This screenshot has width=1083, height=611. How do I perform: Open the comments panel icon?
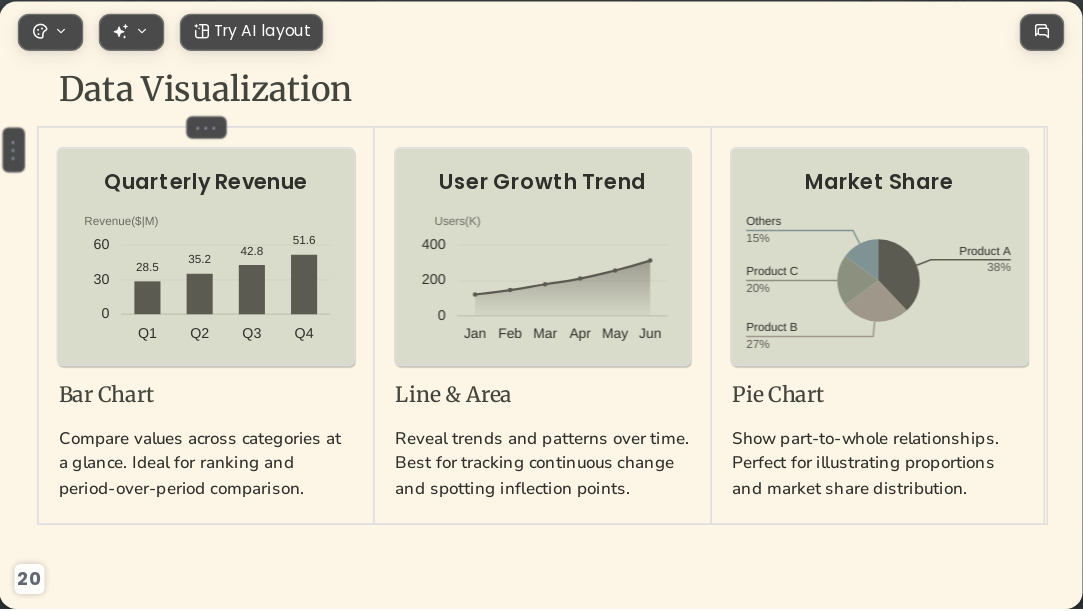coord(1042,32)
